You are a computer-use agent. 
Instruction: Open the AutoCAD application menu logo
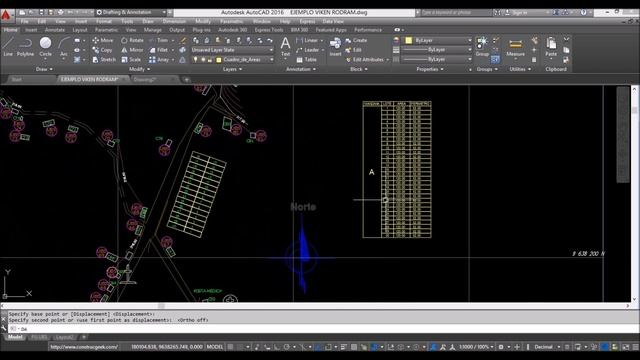tap(6, 16)
